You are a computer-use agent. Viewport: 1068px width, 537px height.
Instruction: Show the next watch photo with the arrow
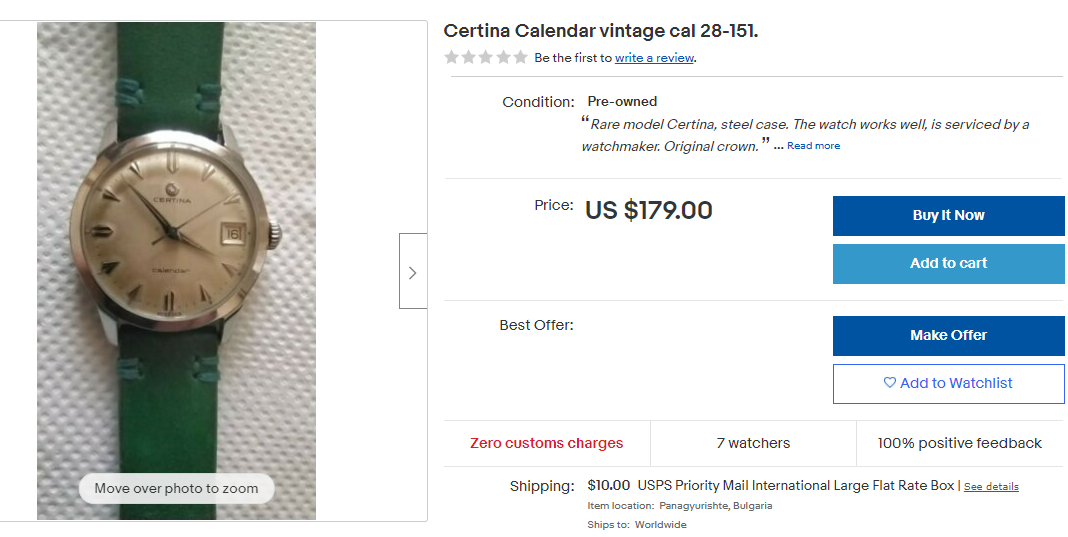tap(412, 271)
